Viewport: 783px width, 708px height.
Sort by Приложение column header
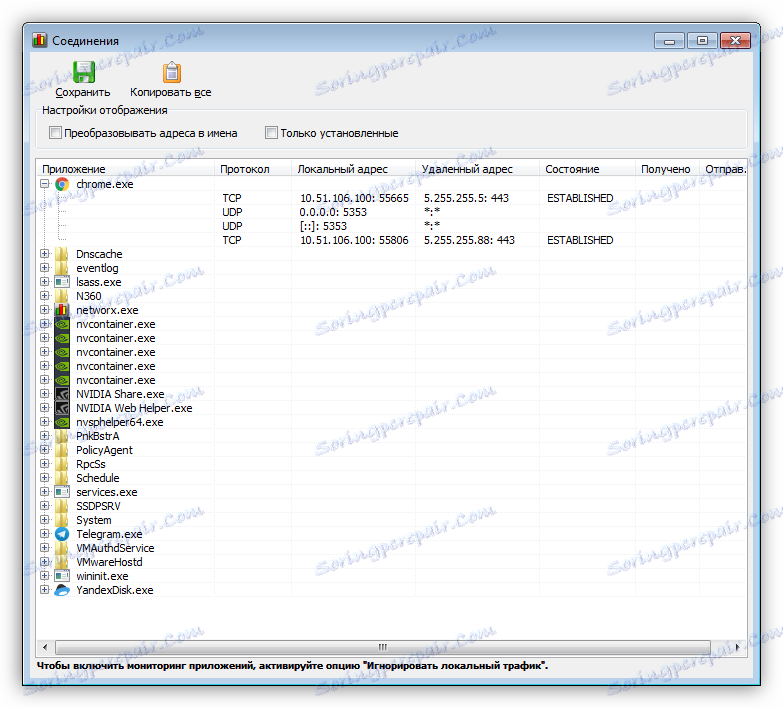click(x=126, y=169)
